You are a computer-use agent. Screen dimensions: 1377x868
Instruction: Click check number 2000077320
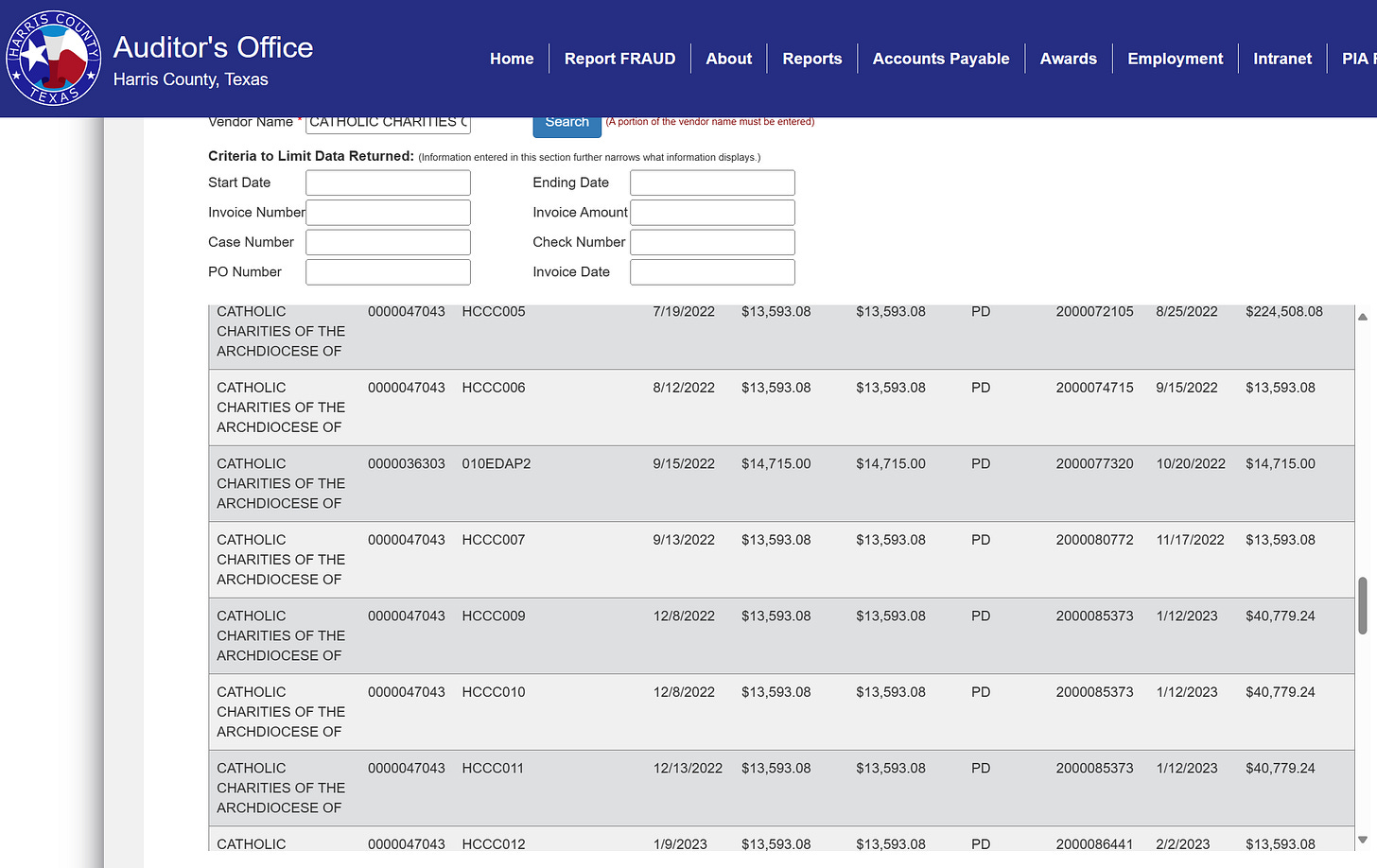tap(1094, 463)
